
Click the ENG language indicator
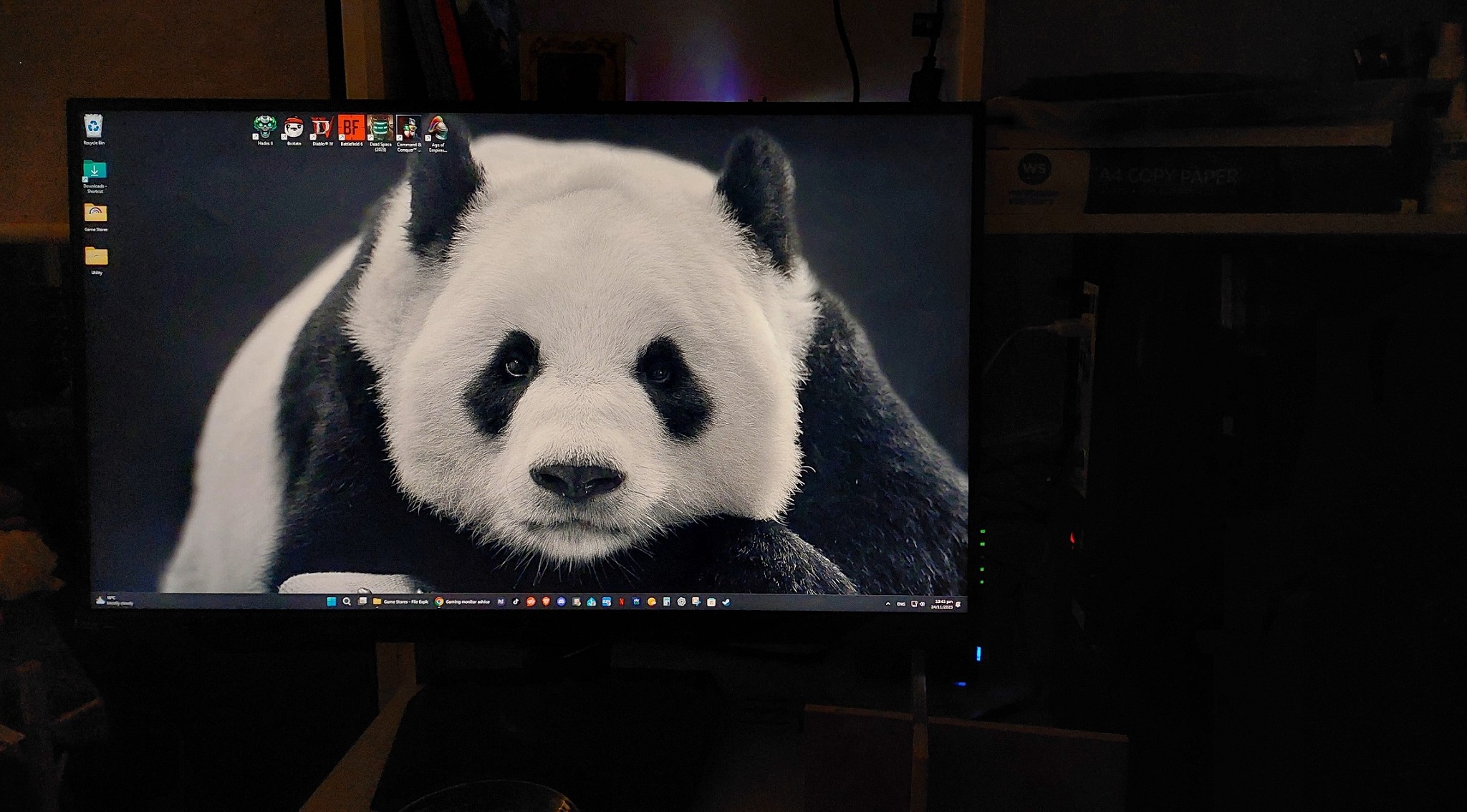tap(901, 604)
